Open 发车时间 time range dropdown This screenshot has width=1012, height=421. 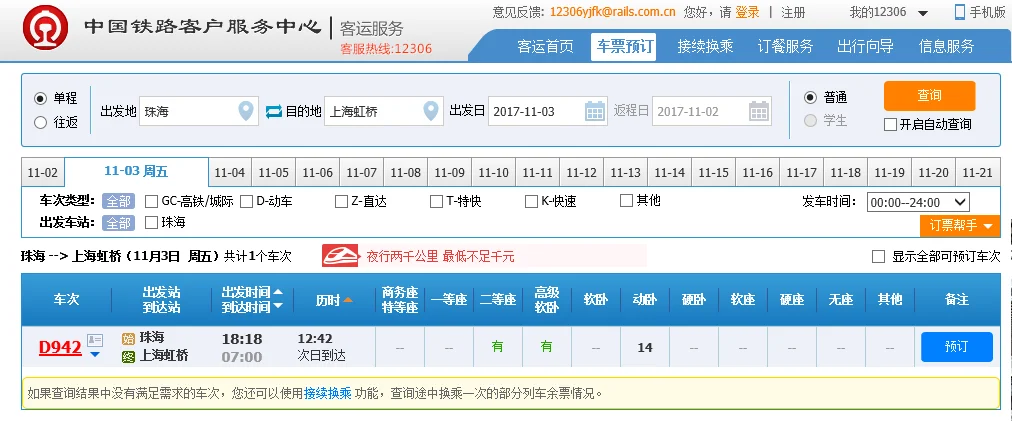tap(918, 202)
